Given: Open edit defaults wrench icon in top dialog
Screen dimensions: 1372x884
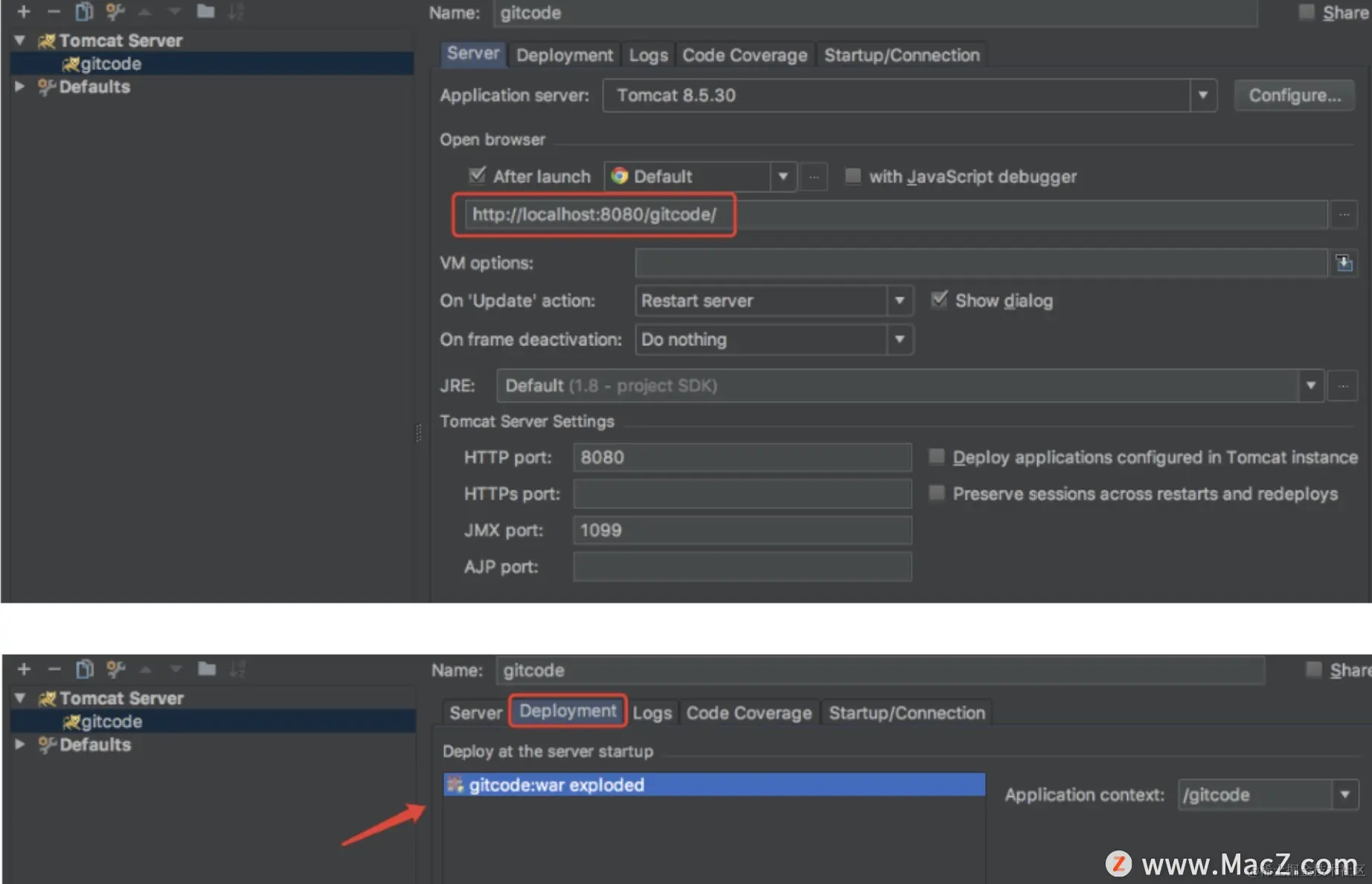Looking at the screenshot, I should [x=115, y=11].
